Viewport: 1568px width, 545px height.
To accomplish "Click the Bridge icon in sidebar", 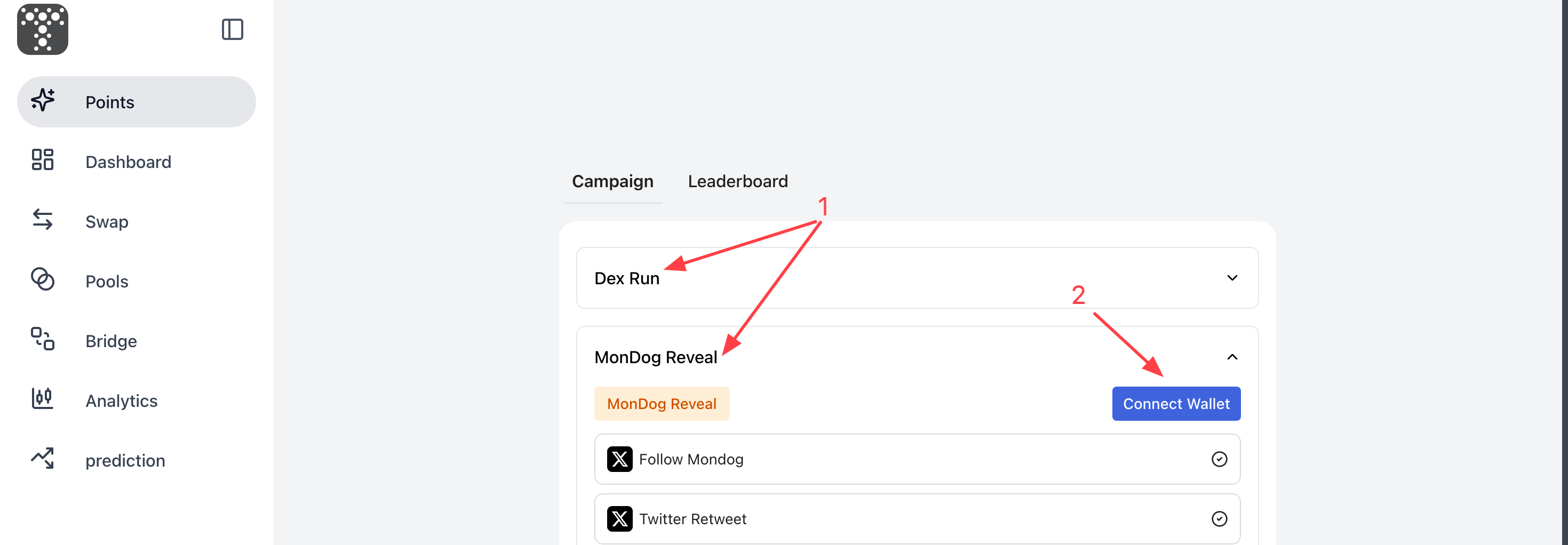I will point(43,339).
